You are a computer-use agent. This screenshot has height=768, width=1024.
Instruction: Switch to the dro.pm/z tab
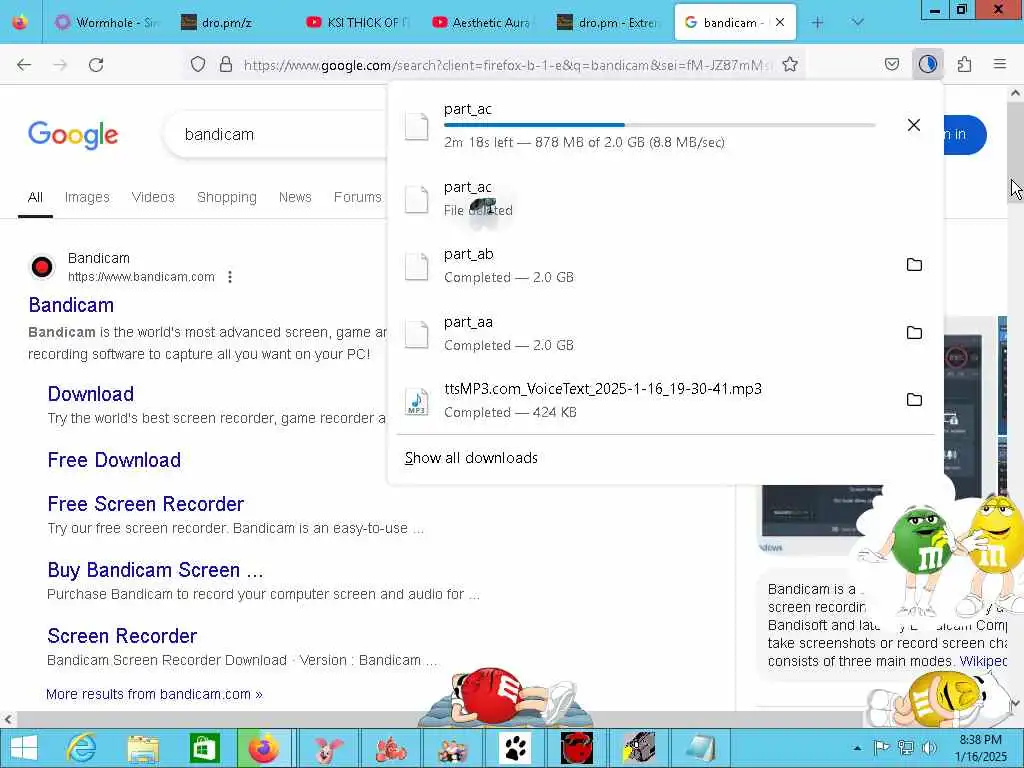[231, 22]
